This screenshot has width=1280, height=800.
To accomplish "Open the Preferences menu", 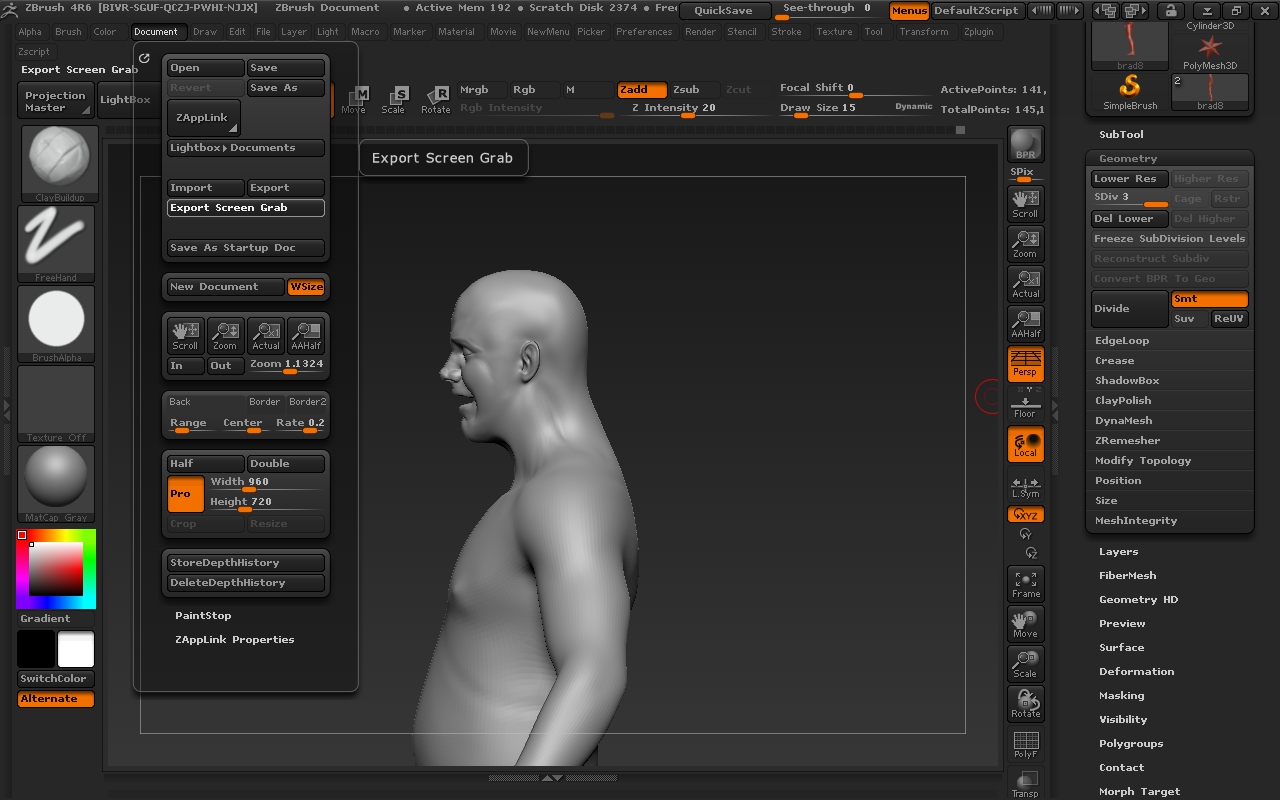I will coord(644,31).
